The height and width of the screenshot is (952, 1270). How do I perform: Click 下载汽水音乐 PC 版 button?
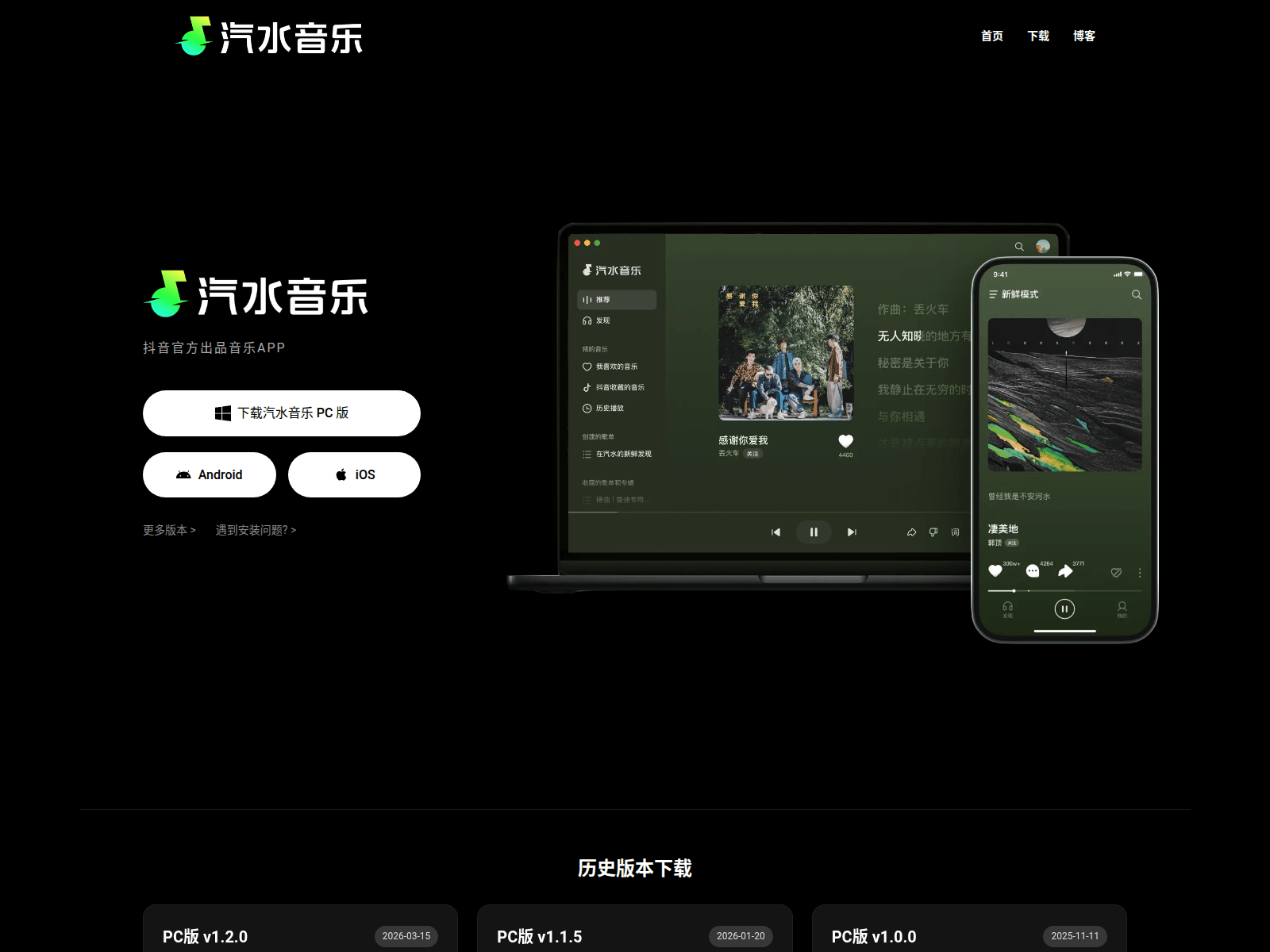[x=282, y=413]
